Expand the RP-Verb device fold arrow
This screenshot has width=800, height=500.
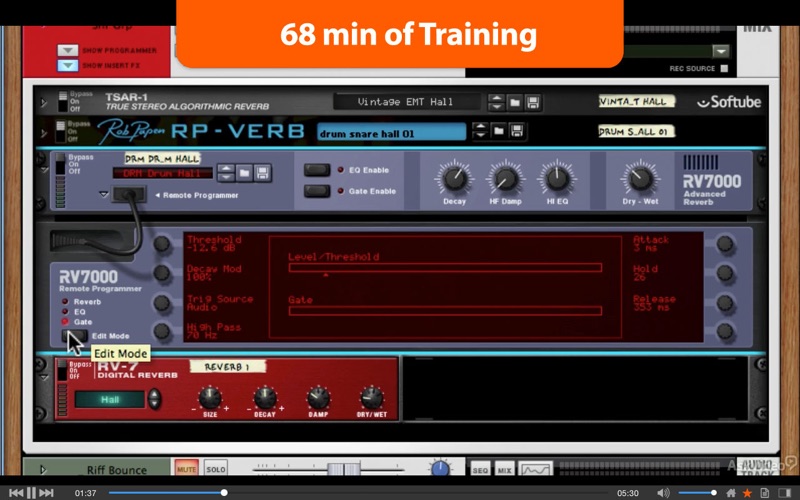click(x=44, y=133)
